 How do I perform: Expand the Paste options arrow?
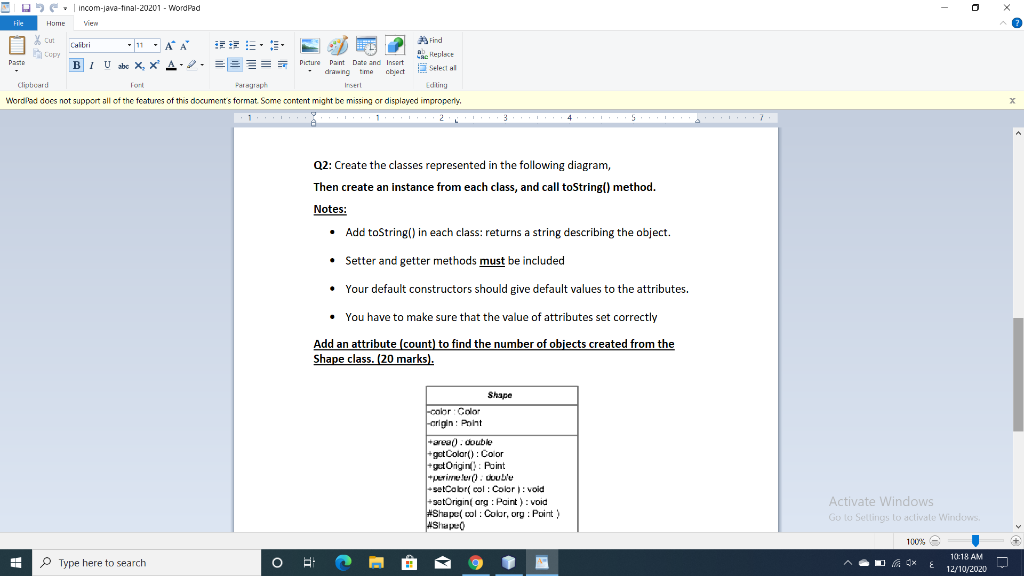[17, 70]
